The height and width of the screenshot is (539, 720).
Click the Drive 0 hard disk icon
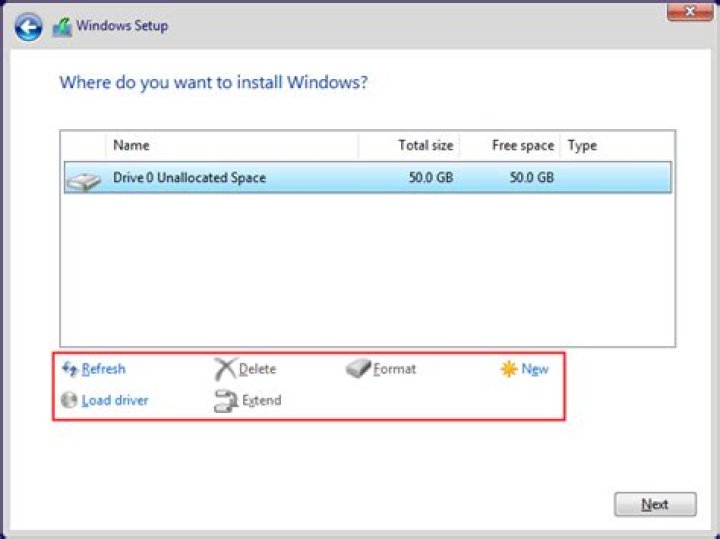click(x=83, y=180)
